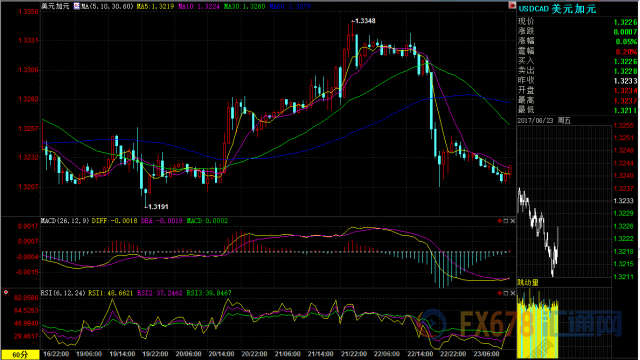Select the 60分 timeframe tab
Viewport: 640px width, 360px height.
(x=20, y=354)
